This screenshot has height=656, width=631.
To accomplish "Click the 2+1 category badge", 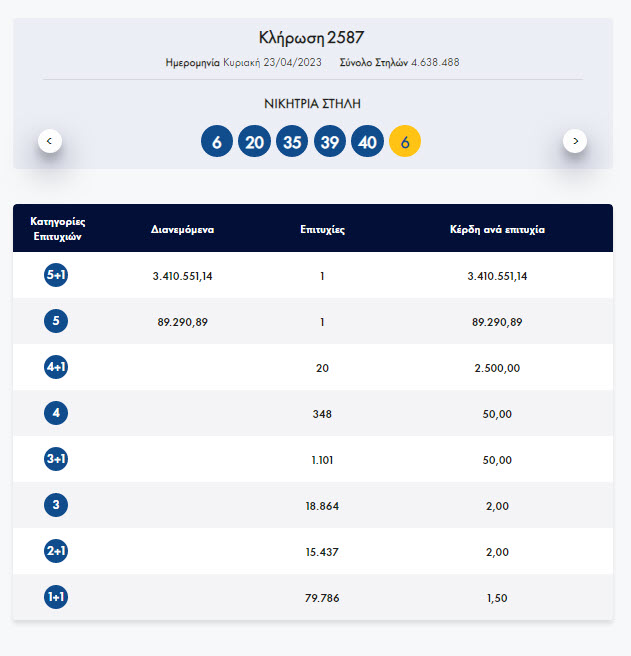I will [56, 551].
